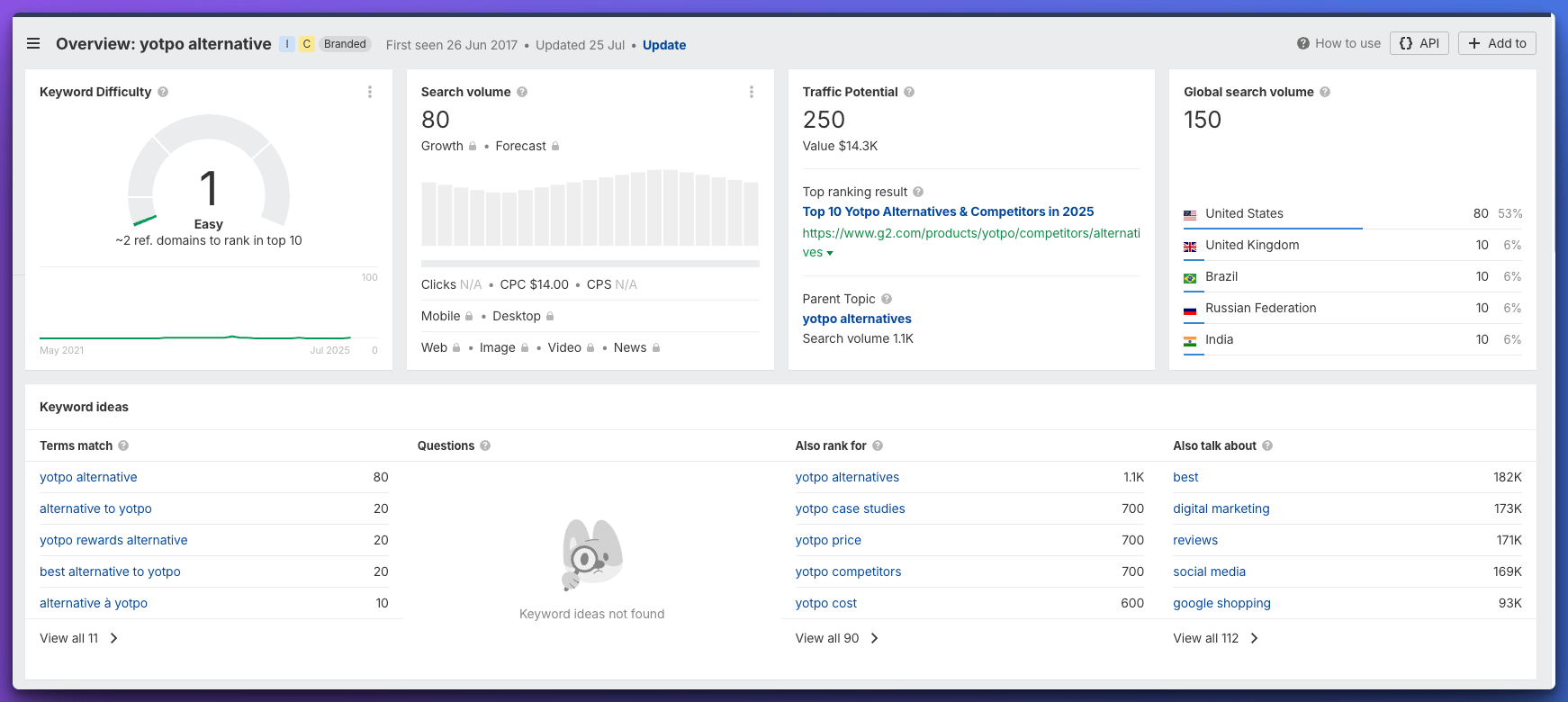Open 'yotpo case studies' keyword link
Screen dimensions: 1568x702
[850, 508]
